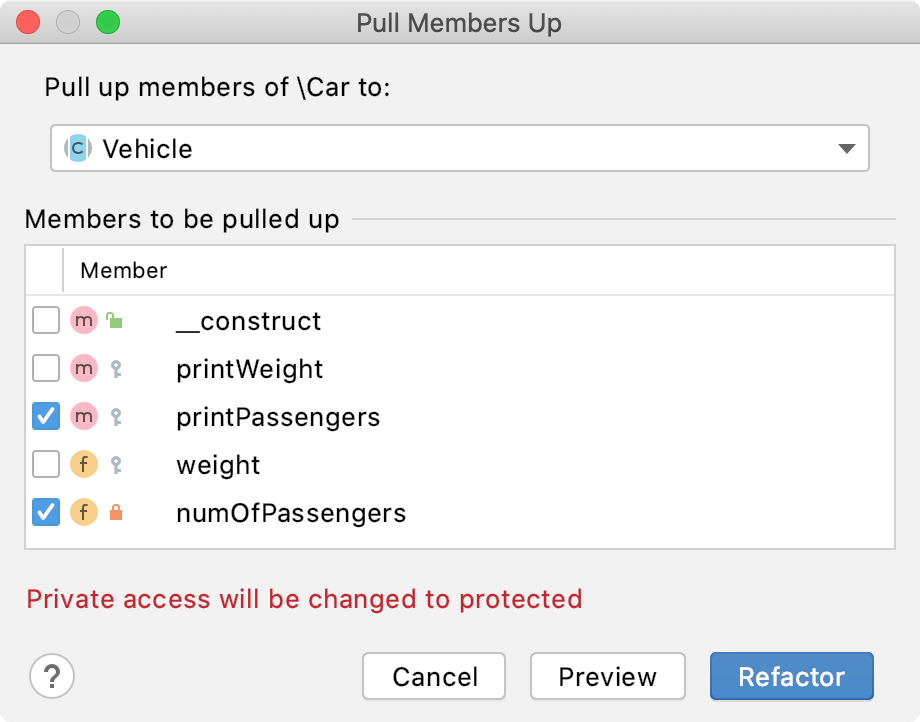Enable the printWeight checkbox

[46, 368]
